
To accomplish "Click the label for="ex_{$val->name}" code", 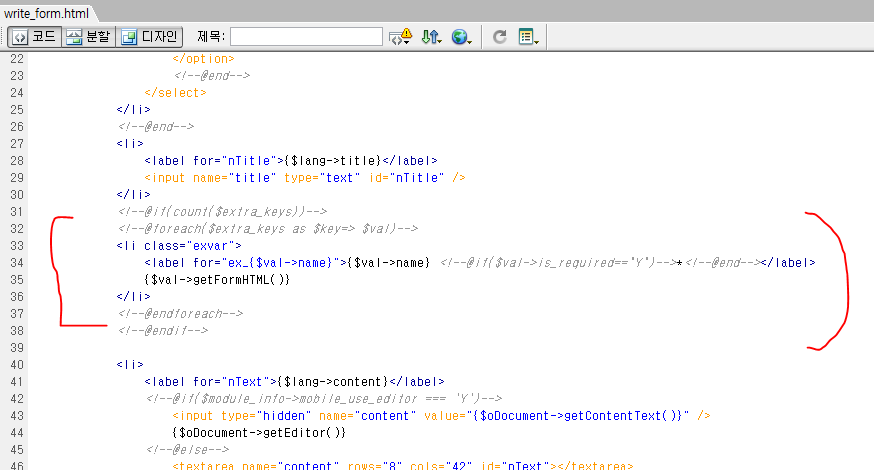I will [245, 263].
